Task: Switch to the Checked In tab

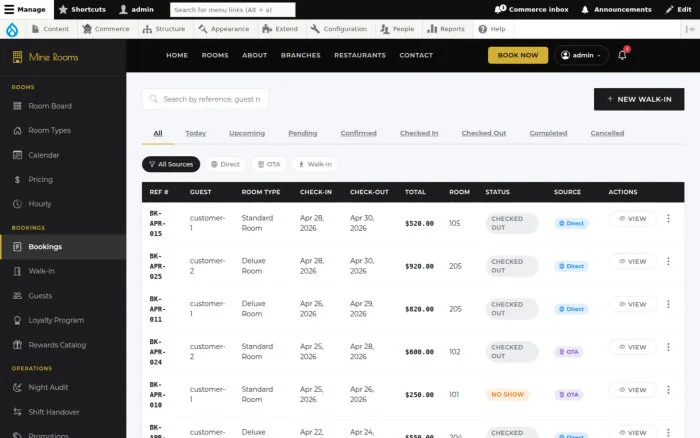Action: click(x=419, y=133)
